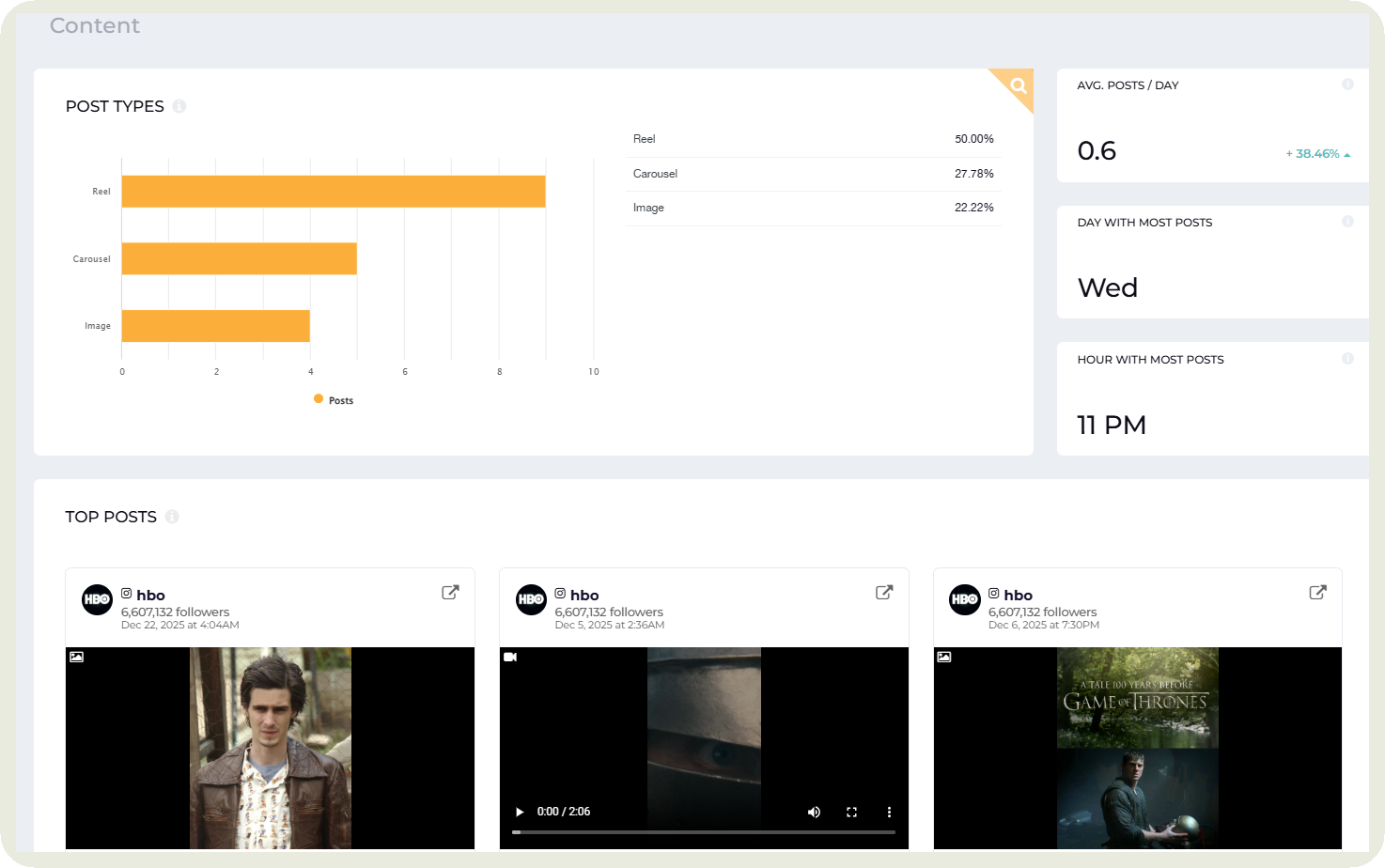Toggle the Posts legend under the bar chart
Image resolution: width=1385 pixels, height=868 pixels.
pyautogui.click(x=333, y=398)
